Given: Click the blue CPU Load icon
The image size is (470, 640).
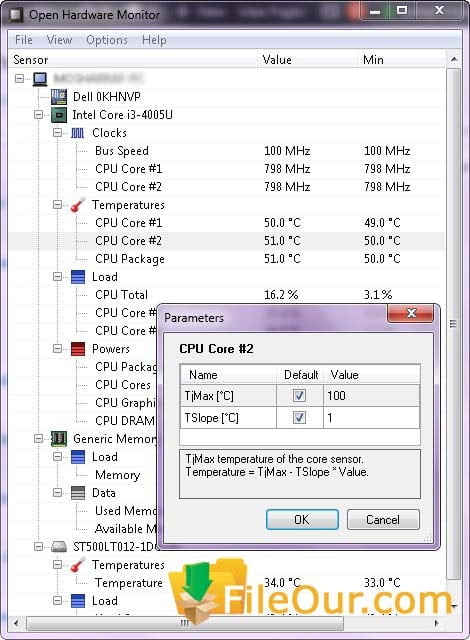Looking at the screenshot, I should [78, 276].
